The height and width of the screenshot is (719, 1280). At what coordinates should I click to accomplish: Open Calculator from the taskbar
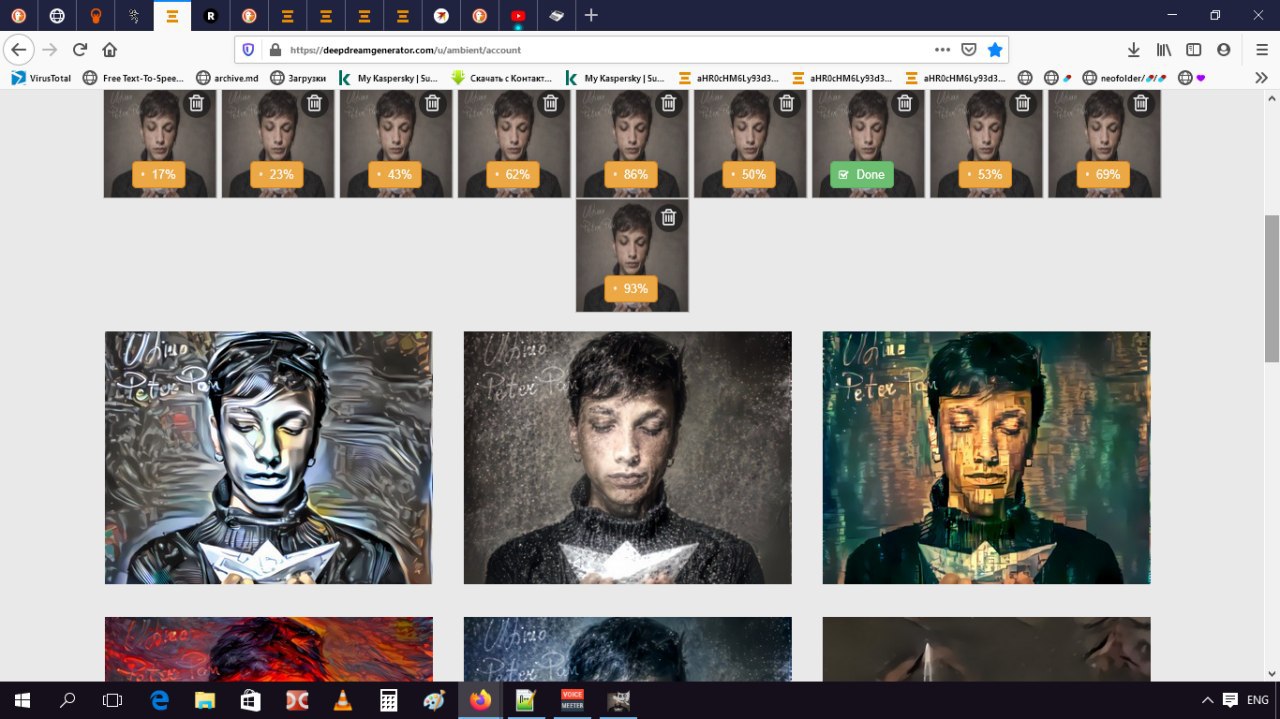(x=388, y=700)
